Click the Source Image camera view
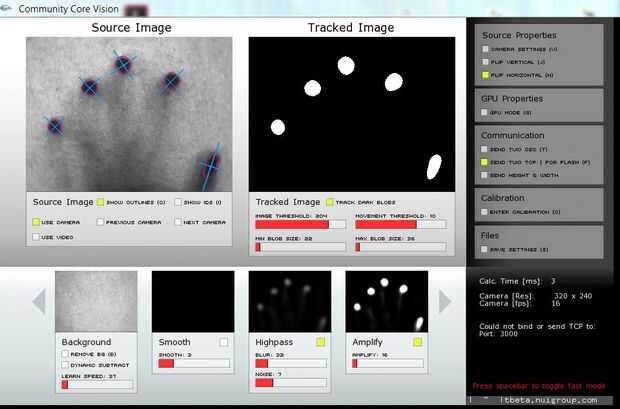Screen dimensions: 620x409 coord(129,114)
